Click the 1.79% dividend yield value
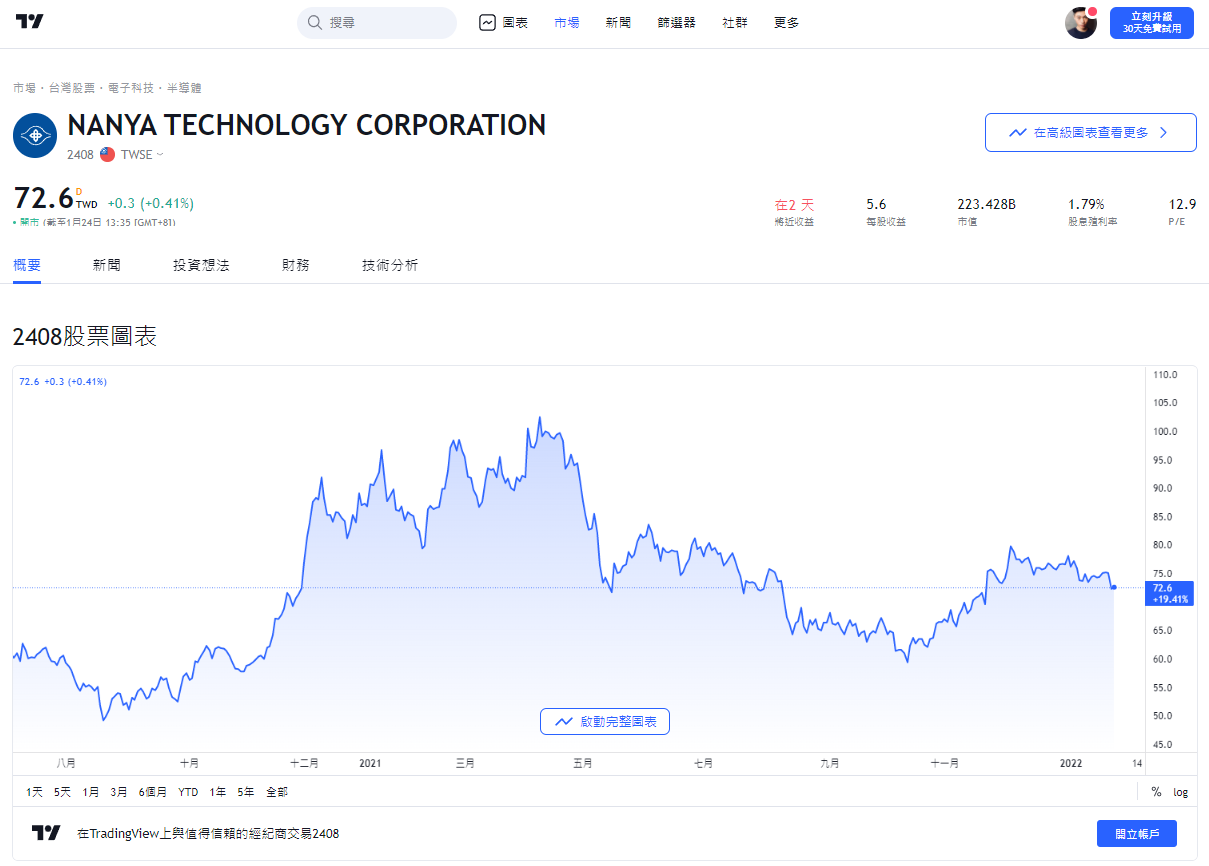 click(x=1086, y=204)
